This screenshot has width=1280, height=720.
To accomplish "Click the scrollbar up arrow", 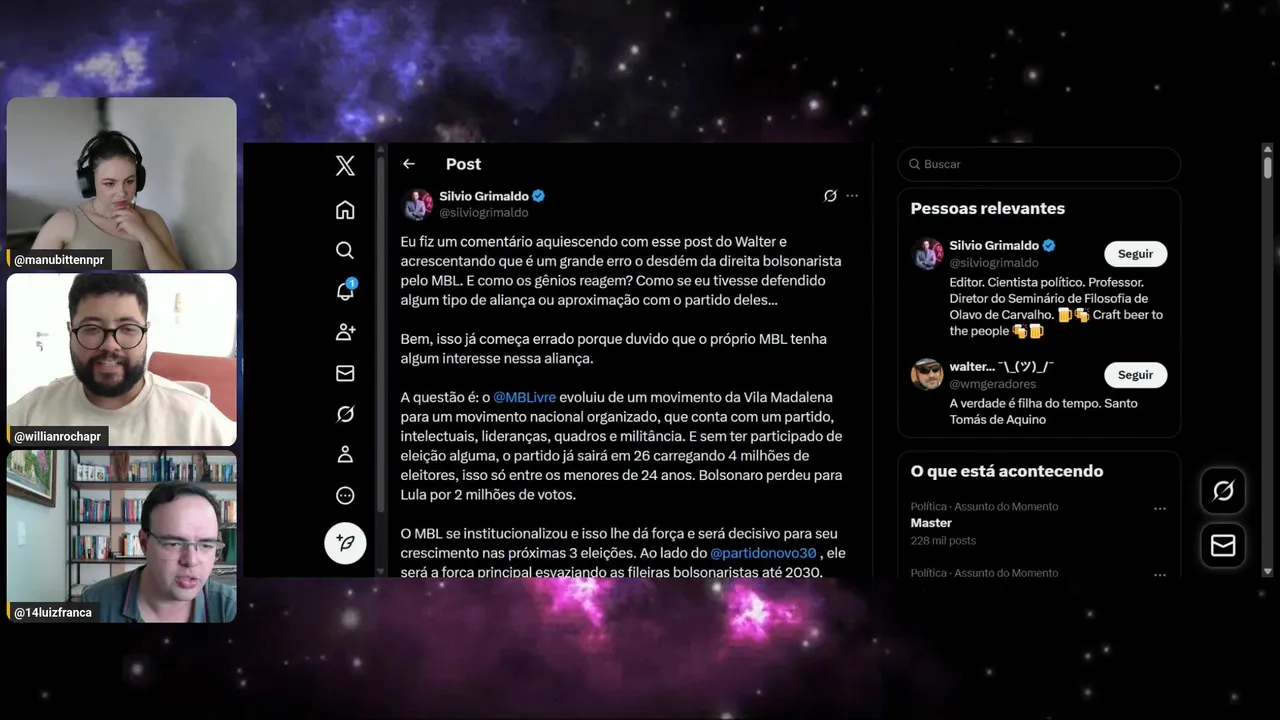I will point(1268,149).
